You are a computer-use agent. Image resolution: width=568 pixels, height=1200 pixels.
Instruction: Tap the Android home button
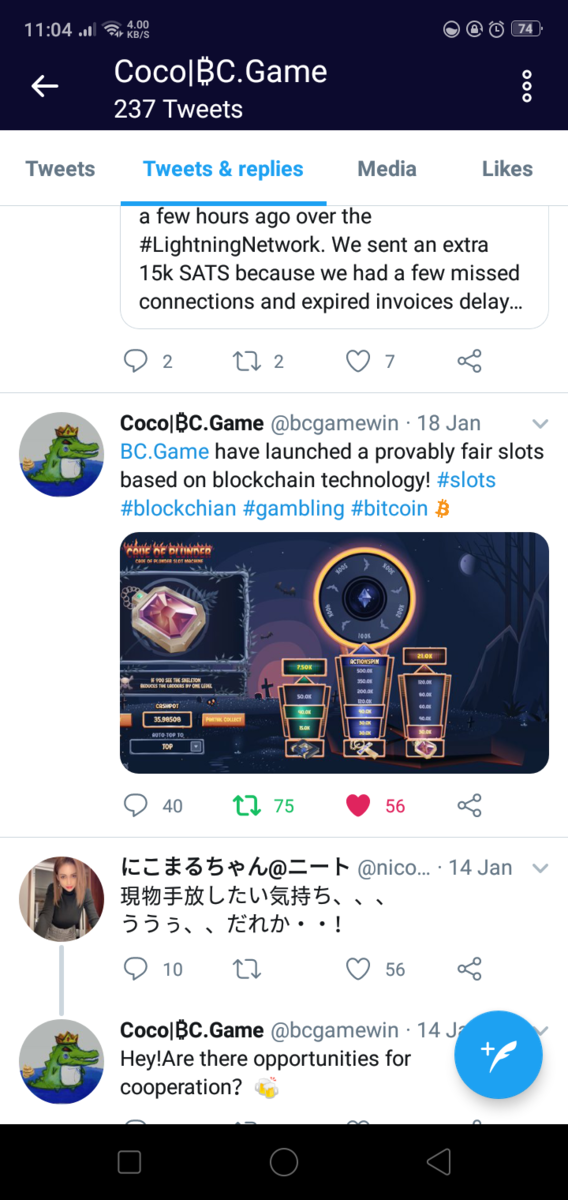[284, 1161]
